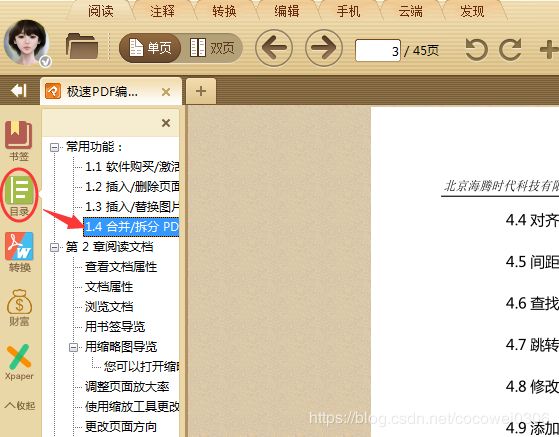The image size is (559, 437).
Task: Switch to 双页 double page view
Action: pyautogui.click(x=212, y=48)
